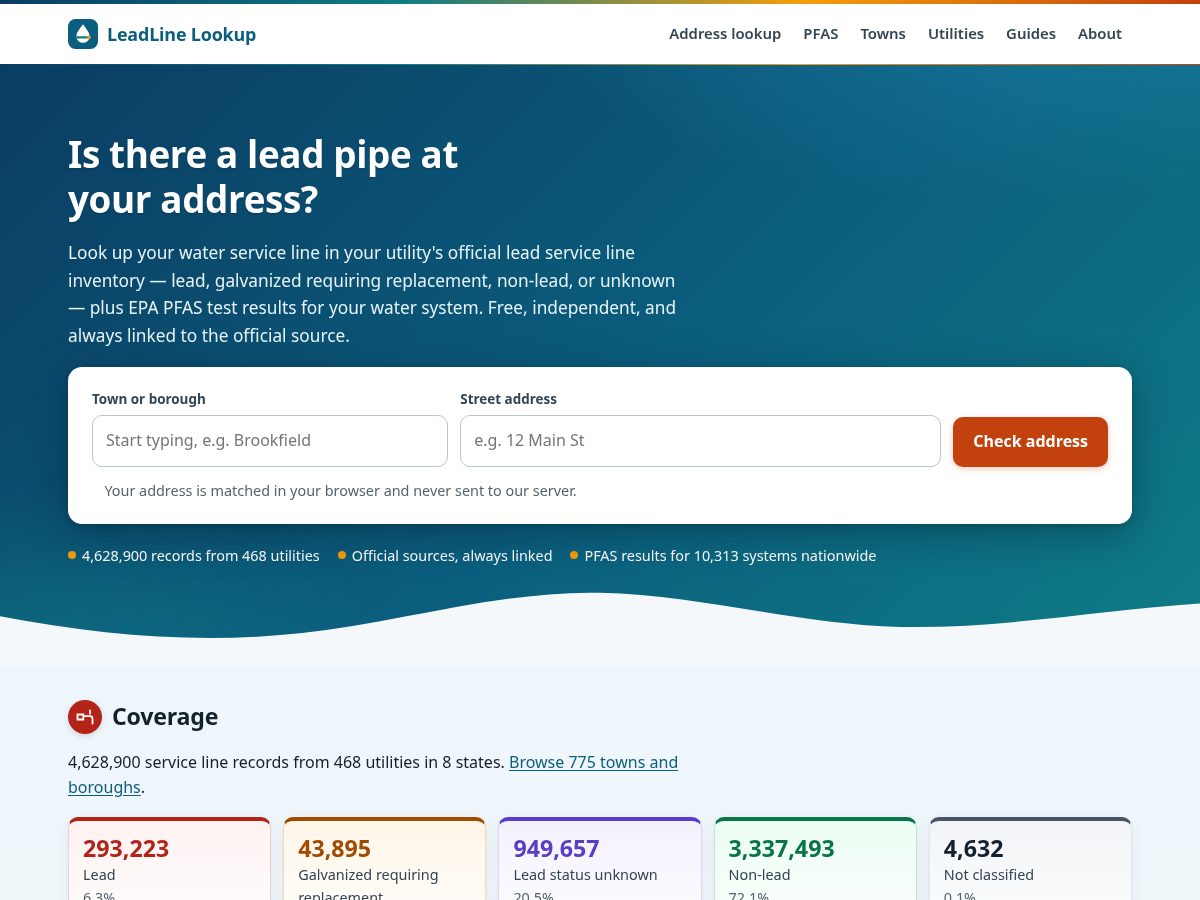Open the Utilities navigation item
The height and width of the screenshot is (900, 1200).
tap(956, 34)
